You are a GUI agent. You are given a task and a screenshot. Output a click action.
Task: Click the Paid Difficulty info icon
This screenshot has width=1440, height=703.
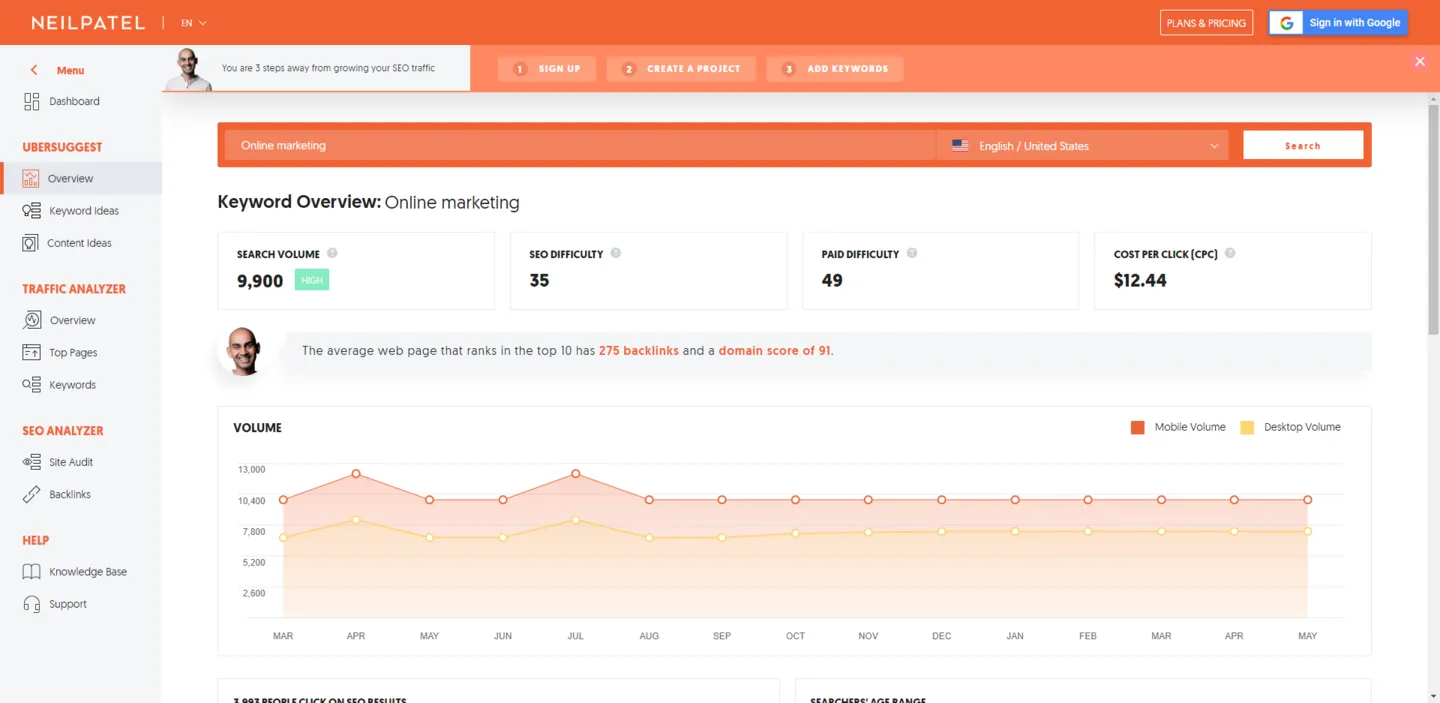coord(912,253)
